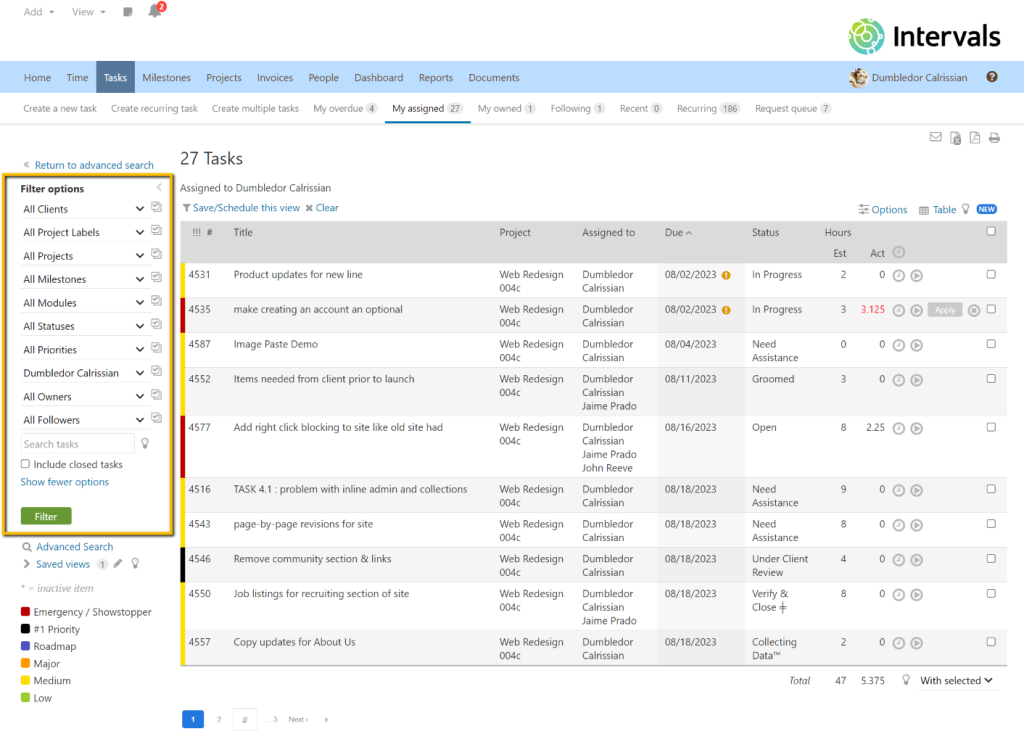This screenshot has height=742, width=1024.
Task: Open the With selected dropdown
Action: (x=957, y=680)
